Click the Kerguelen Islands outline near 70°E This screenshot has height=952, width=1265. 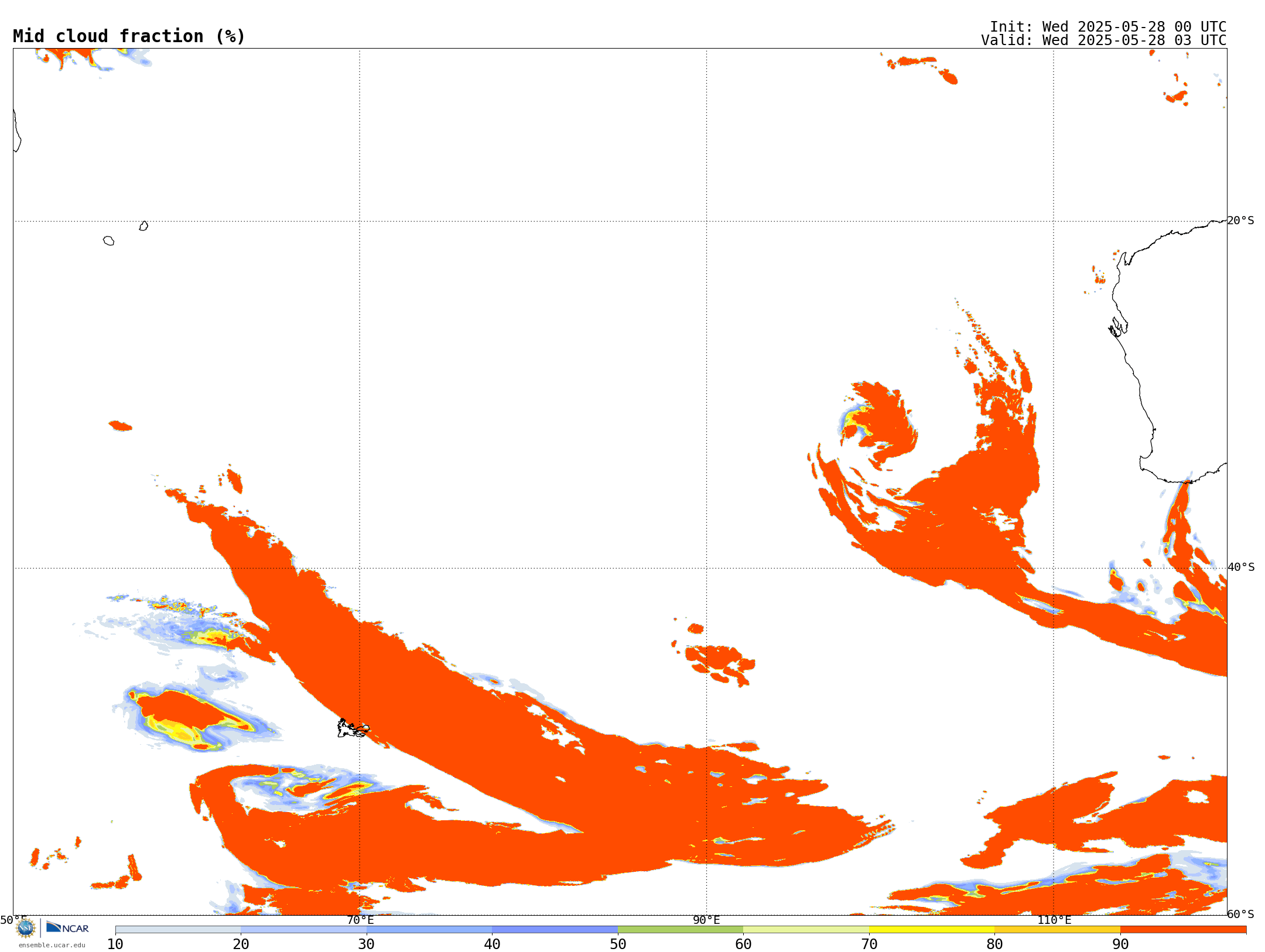pos(353,728)
